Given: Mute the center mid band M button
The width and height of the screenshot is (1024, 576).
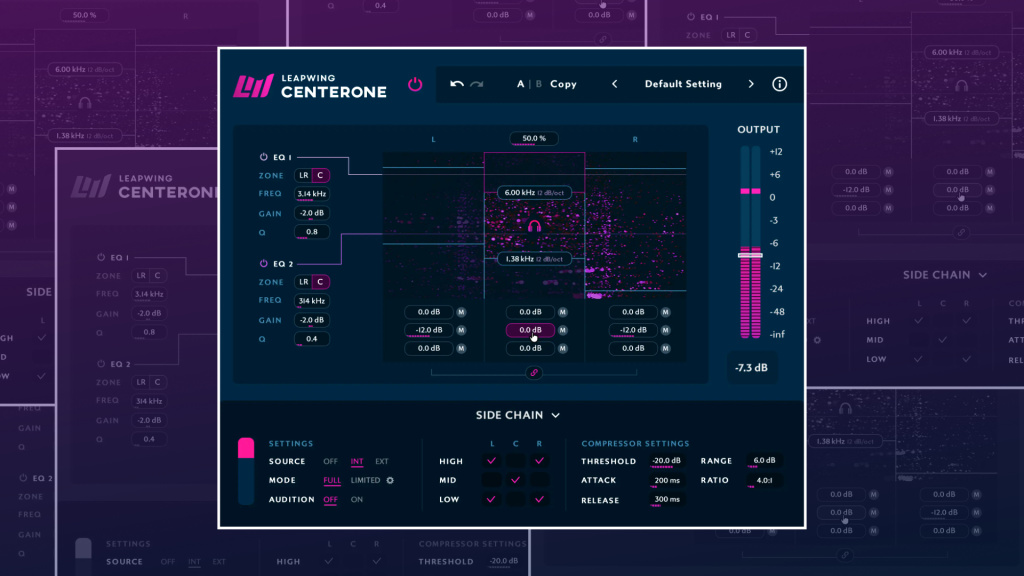Looking at the screenshot, I should (x=563, y=330).
